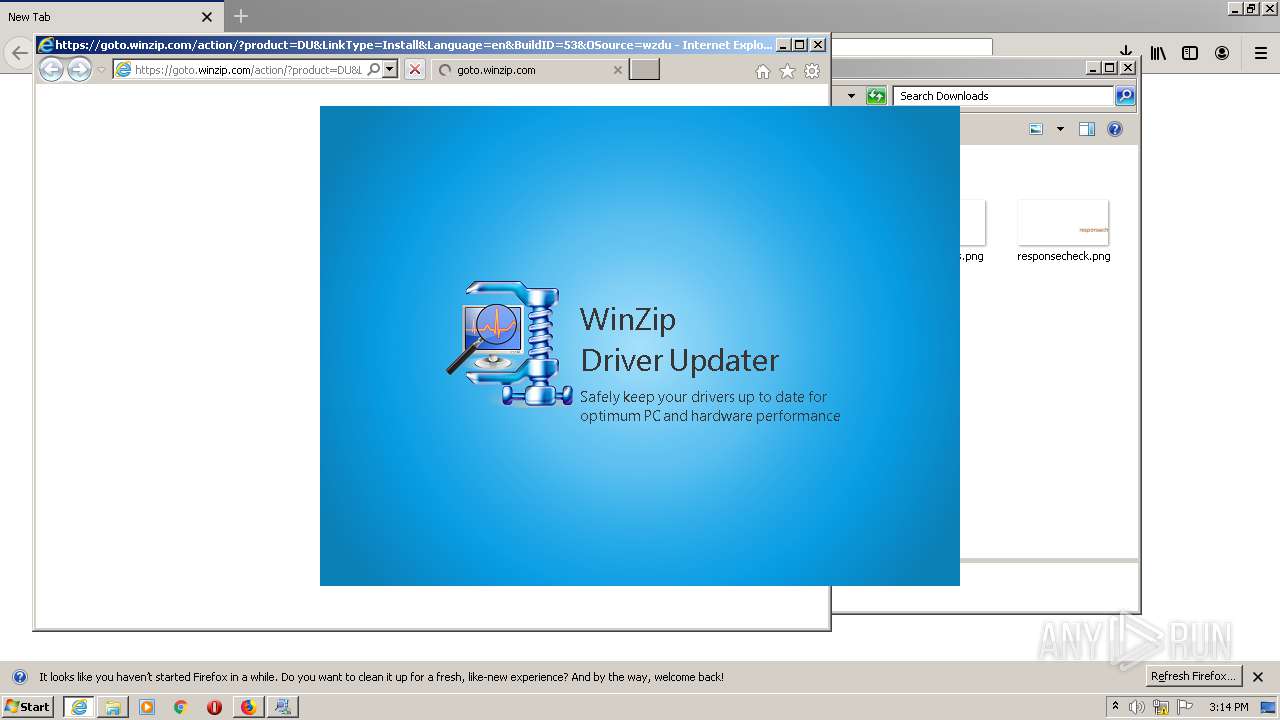The height and width of the screenshot is (720, 1280).
Task: Open WinZip installer taskbar icon
Action: click(x=283, y=707)
